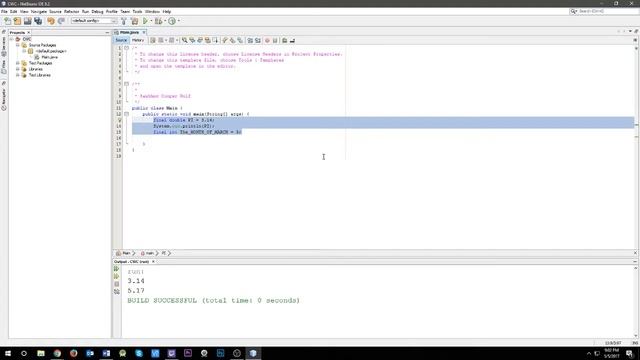Click the New Project toolbar icon
640x360 pixels.
17,21
